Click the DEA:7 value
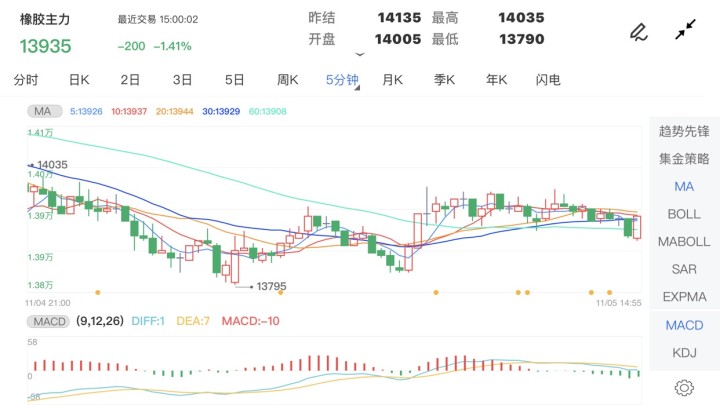The image size is (720, 405). click(193, 321)
